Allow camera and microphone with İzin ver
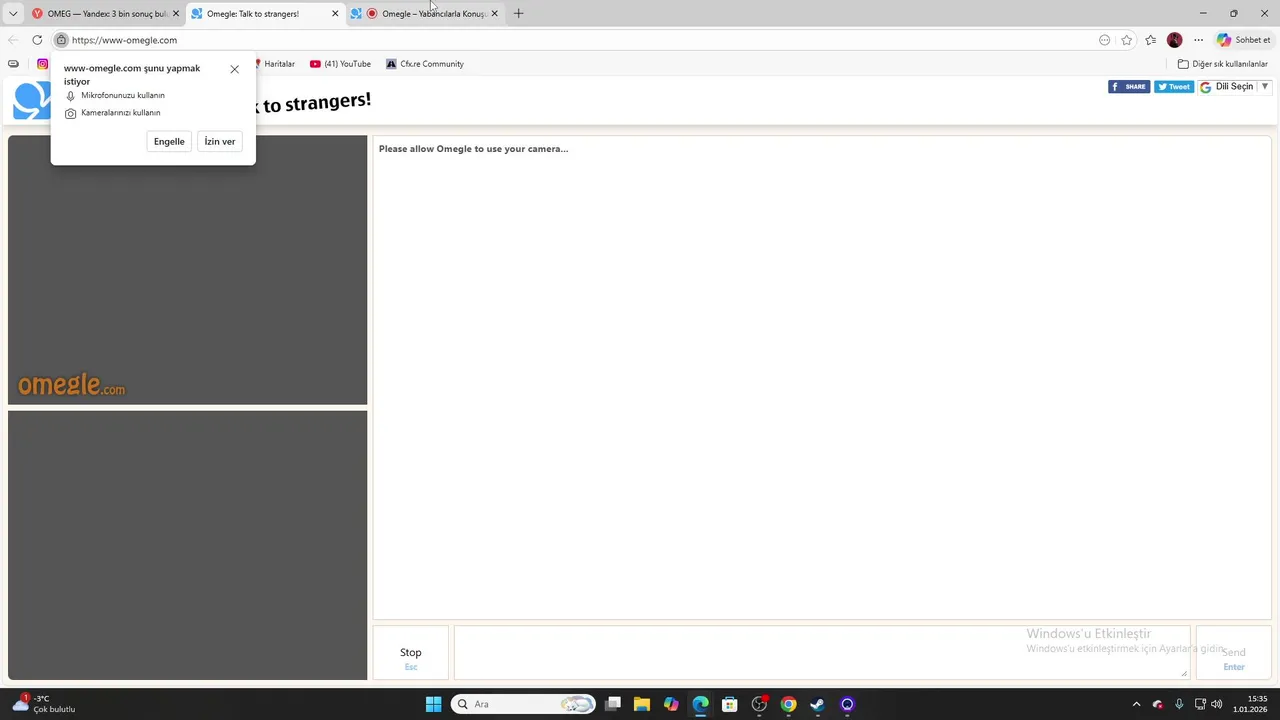1280x720 pixels. click(219, 142)
